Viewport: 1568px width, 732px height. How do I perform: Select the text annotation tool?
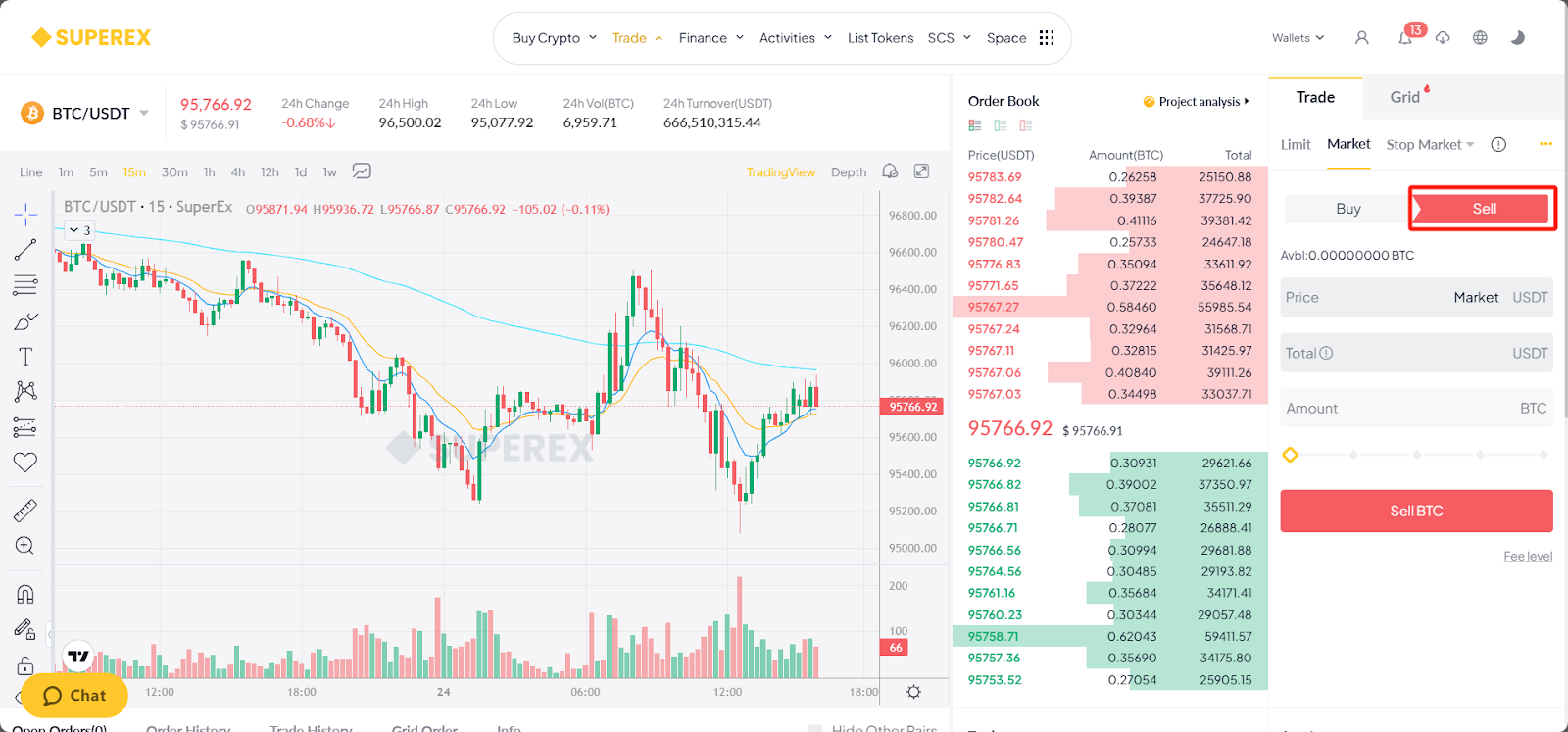(x=25, y=357)
